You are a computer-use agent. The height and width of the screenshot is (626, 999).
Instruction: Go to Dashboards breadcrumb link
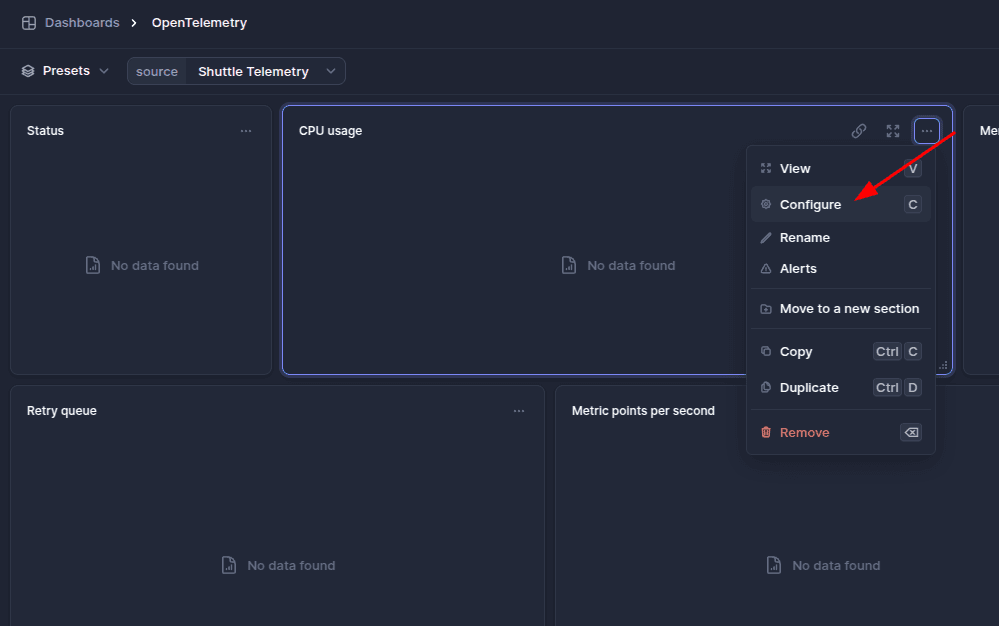tap(82, 23)
